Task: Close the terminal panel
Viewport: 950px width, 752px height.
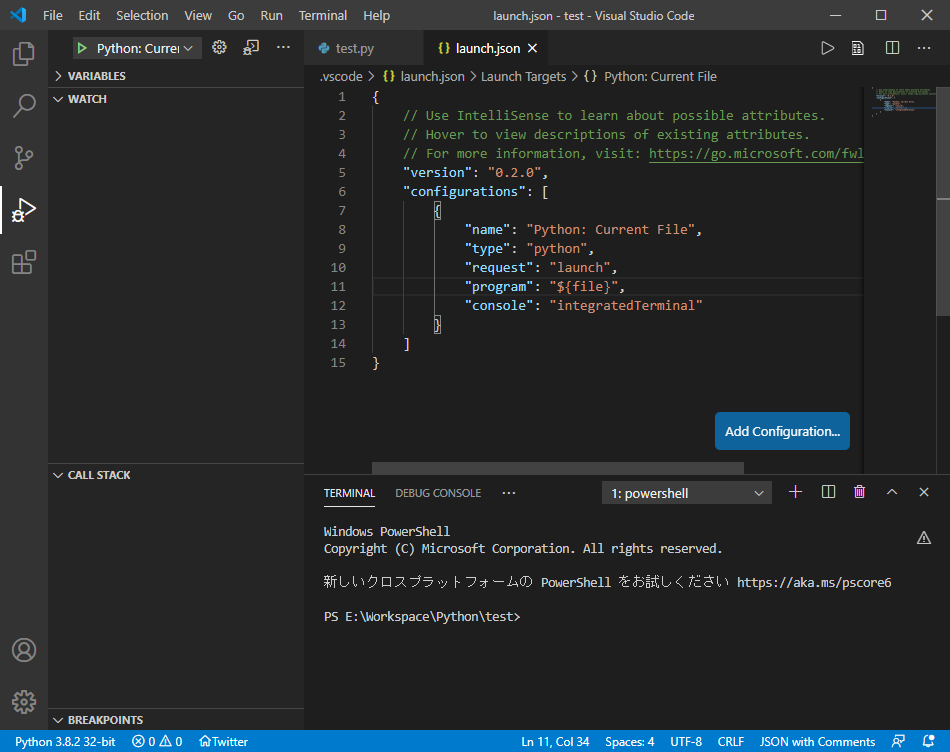Action: [923, 492]
